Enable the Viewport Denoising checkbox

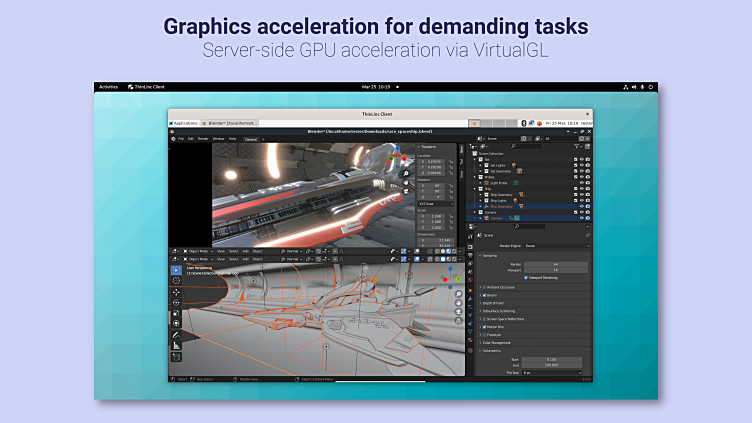pos(526,277)
